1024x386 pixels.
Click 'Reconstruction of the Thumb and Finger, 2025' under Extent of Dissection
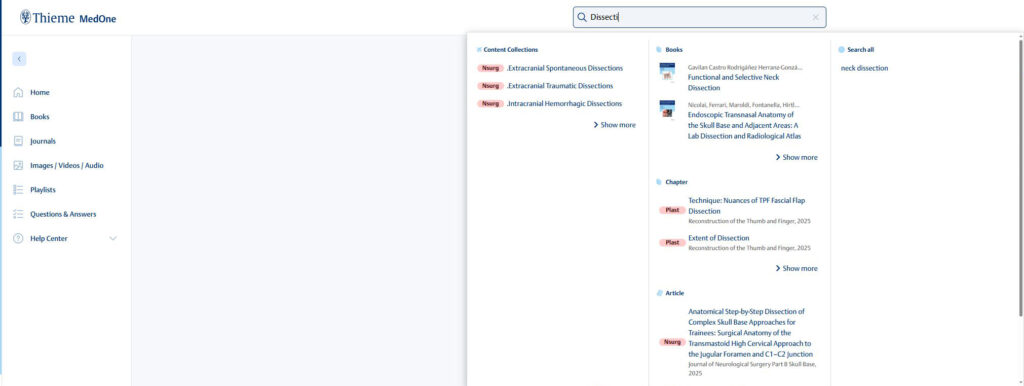pos(749,248)
